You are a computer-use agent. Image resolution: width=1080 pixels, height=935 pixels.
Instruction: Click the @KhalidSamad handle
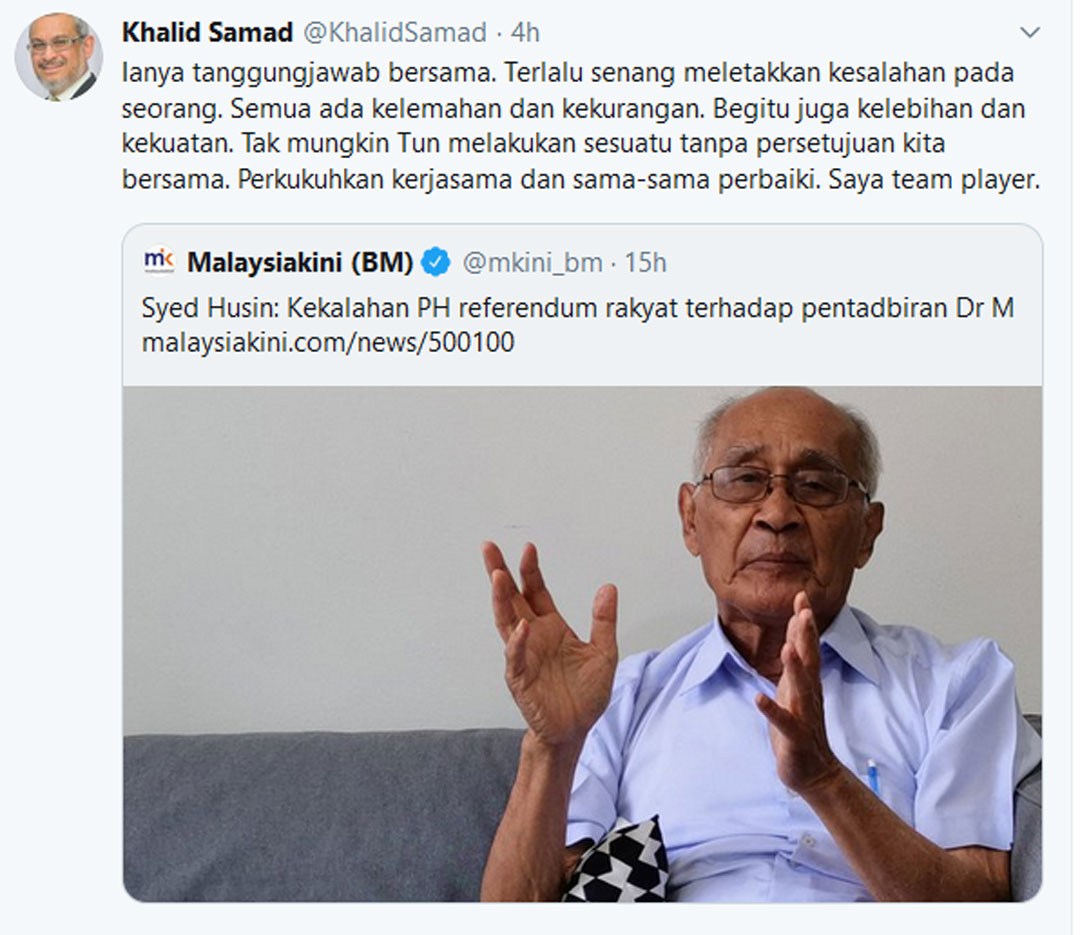[x=395, y=32]
